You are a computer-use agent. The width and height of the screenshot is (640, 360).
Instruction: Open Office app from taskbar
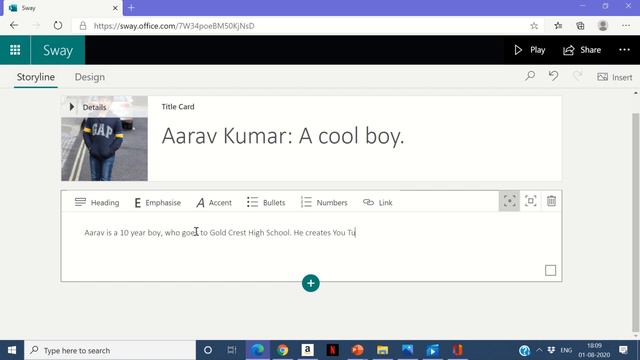457,350
